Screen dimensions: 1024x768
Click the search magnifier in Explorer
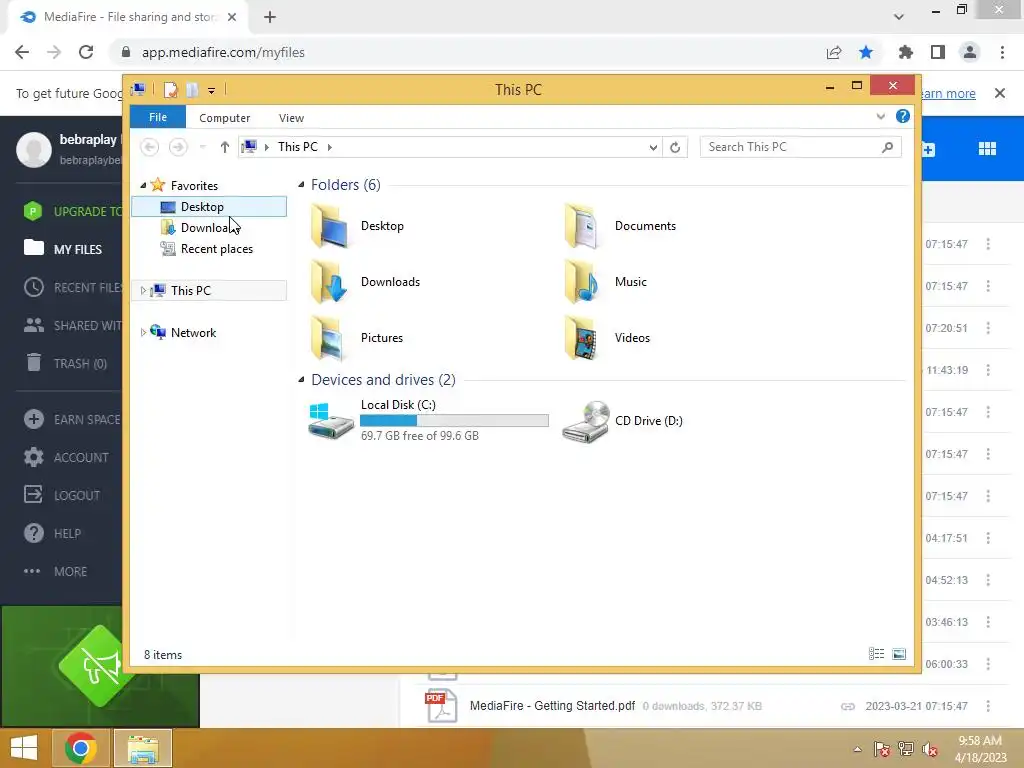coord(888,147)
